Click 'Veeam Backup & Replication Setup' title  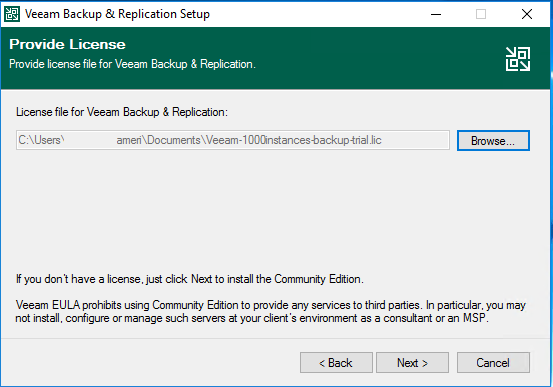click(x=117, y=14)
